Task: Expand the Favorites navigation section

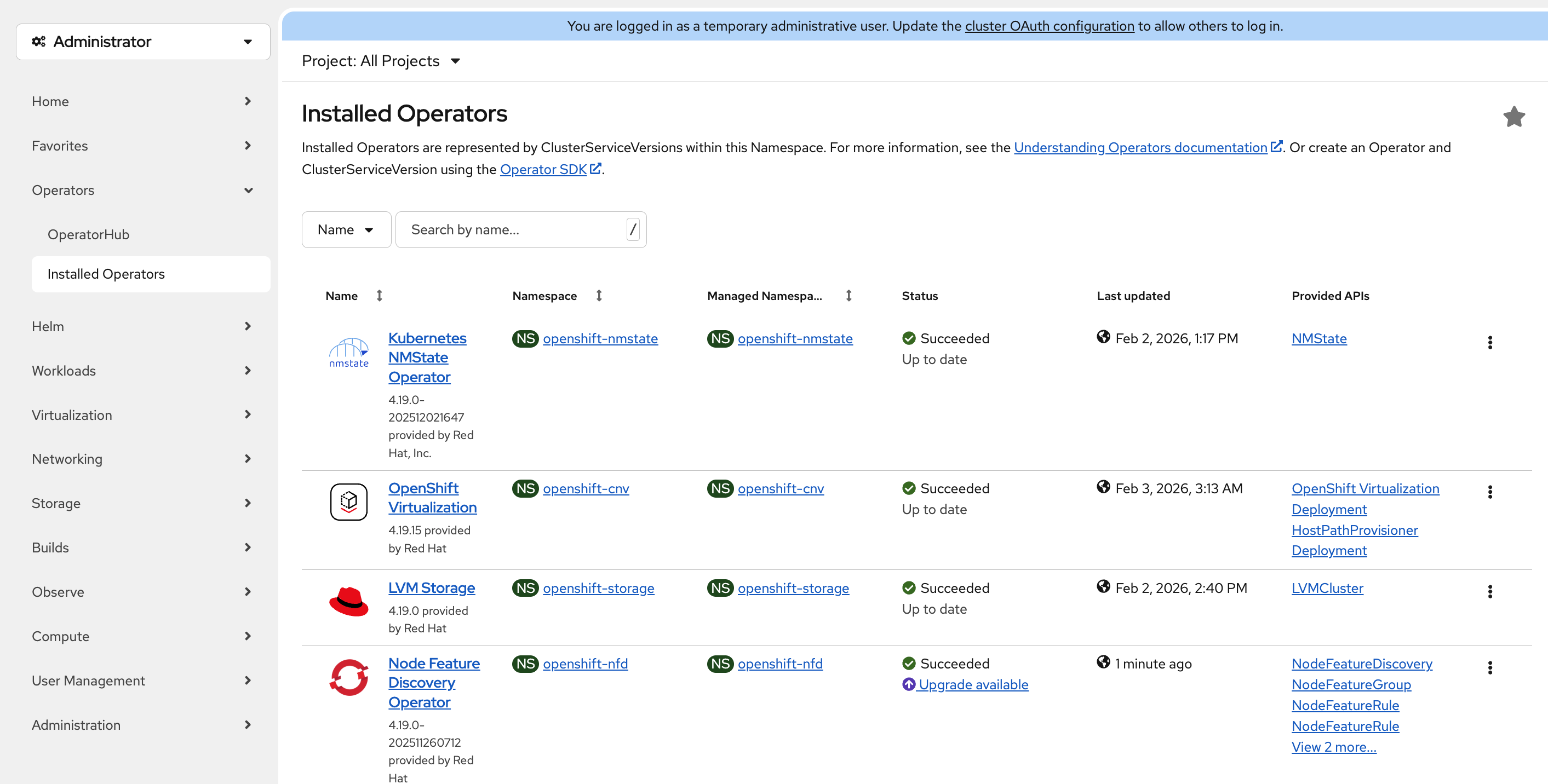Action: tap(143, 146)
